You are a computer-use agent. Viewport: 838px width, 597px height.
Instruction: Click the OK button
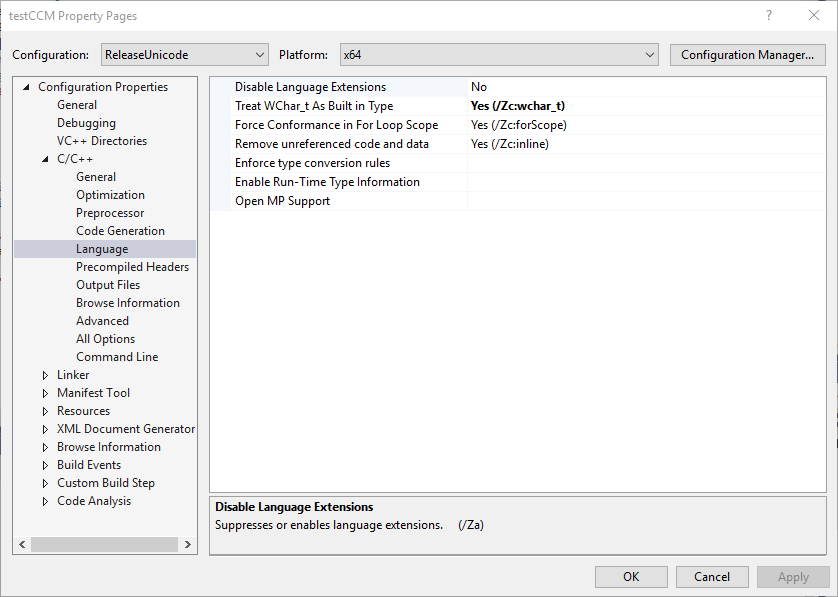coord(630,577)
